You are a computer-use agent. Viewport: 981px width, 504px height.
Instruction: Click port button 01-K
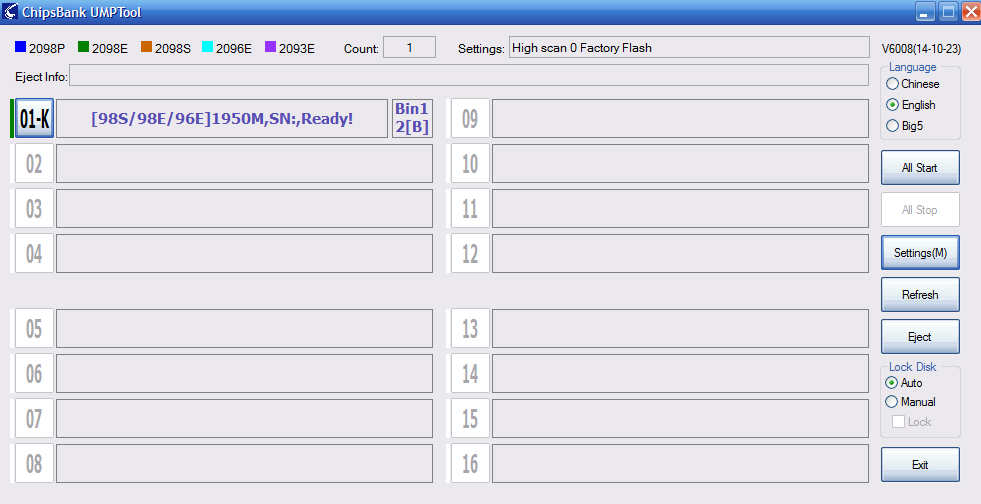pos(34,118)
